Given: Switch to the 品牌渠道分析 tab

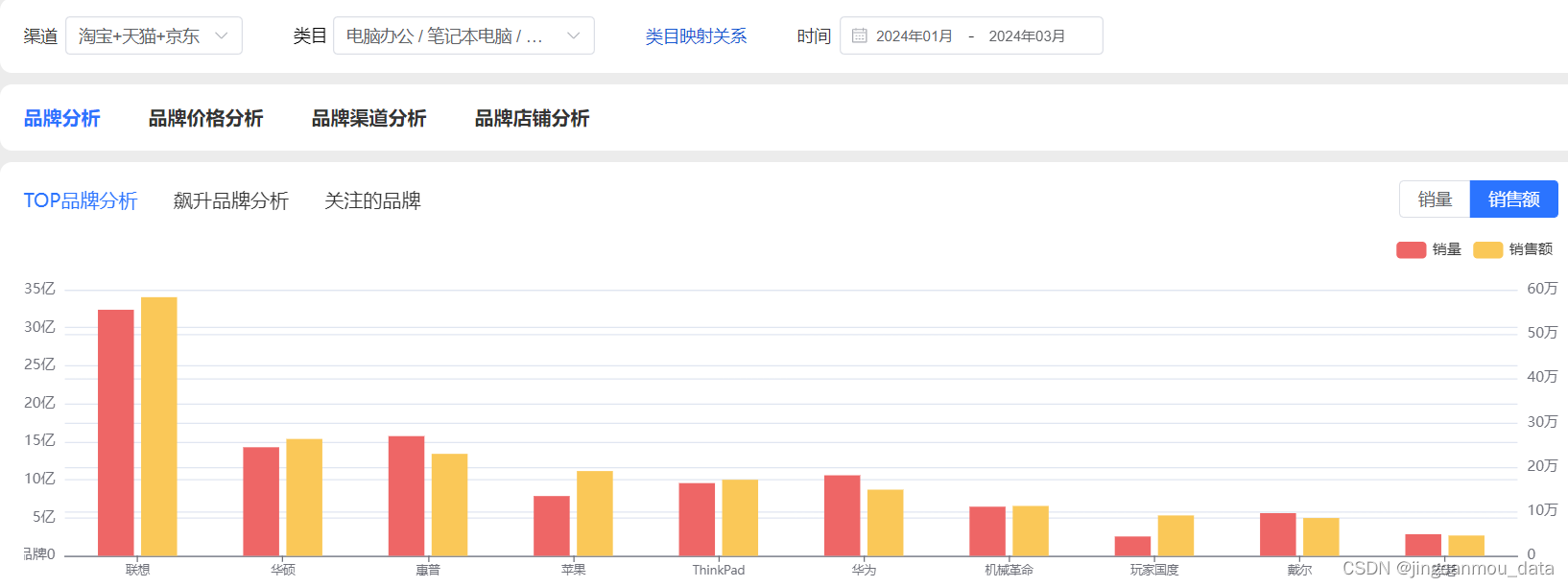Looking at the screenshot, I should [x=368, y=118].
